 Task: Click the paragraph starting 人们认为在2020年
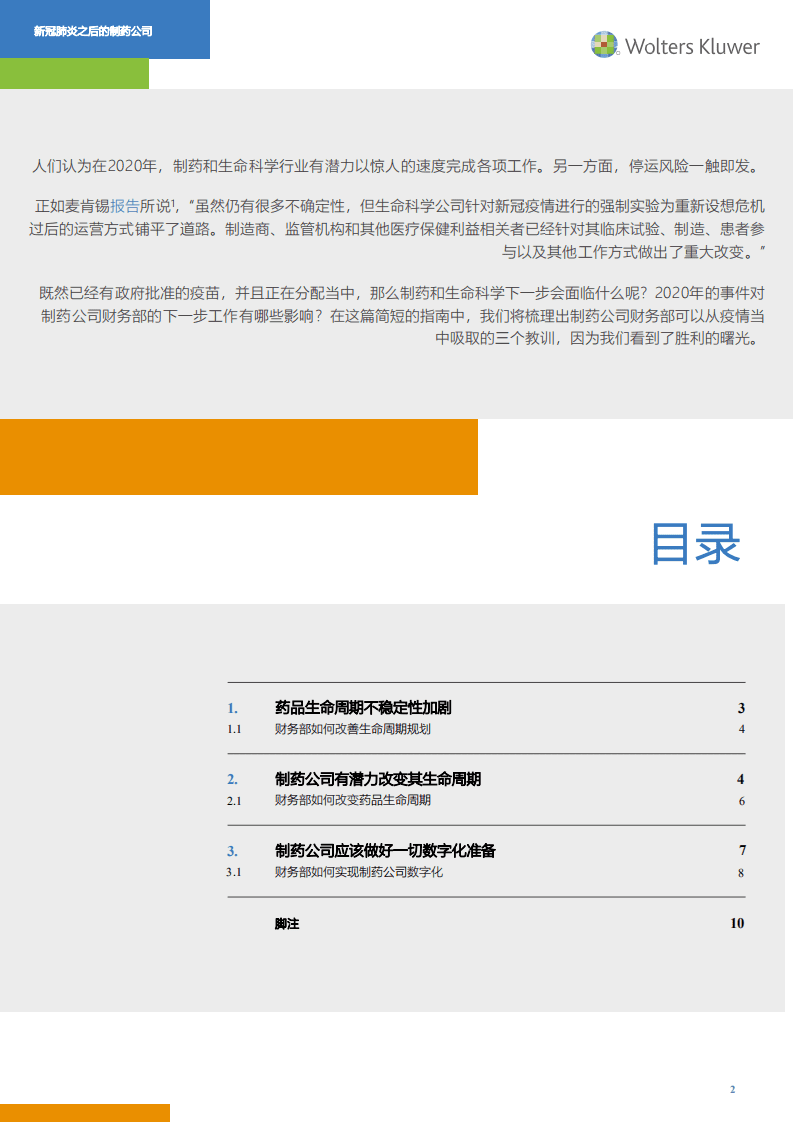(396, 166)
